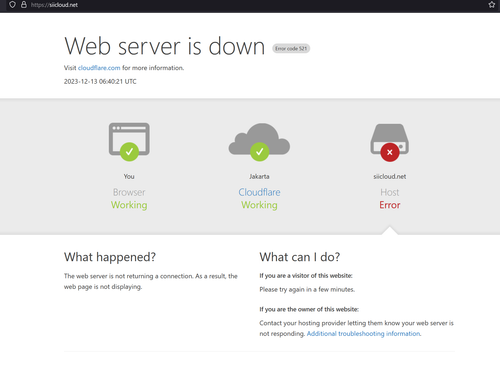This screenshot has width=500, height=369.
Task: Click the red 'Error' status text
Action: click(390, 205)
